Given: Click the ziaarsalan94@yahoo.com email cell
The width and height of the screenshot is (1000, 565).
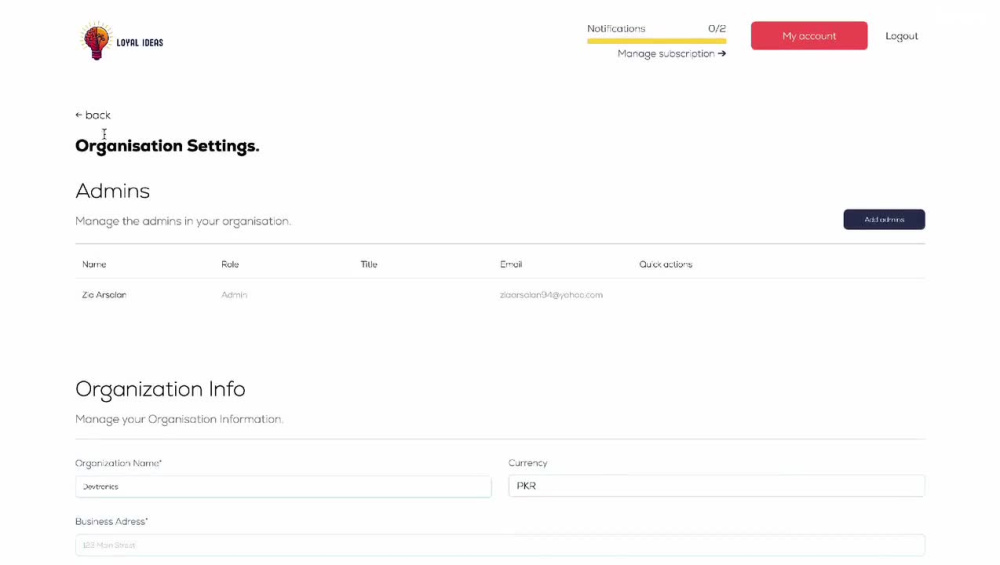Looking at the screenshot, I should (551, 295).
